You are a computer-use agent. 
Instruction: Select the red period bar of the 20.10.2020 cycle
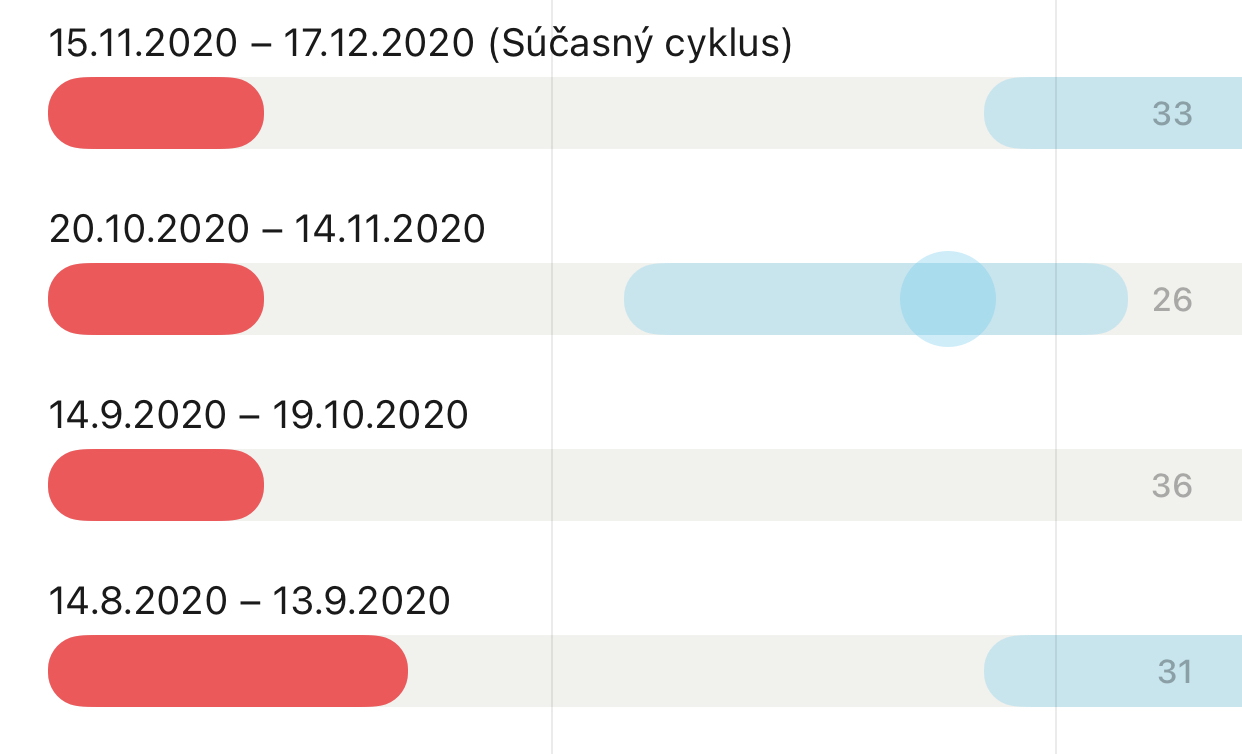coord(156,299)
